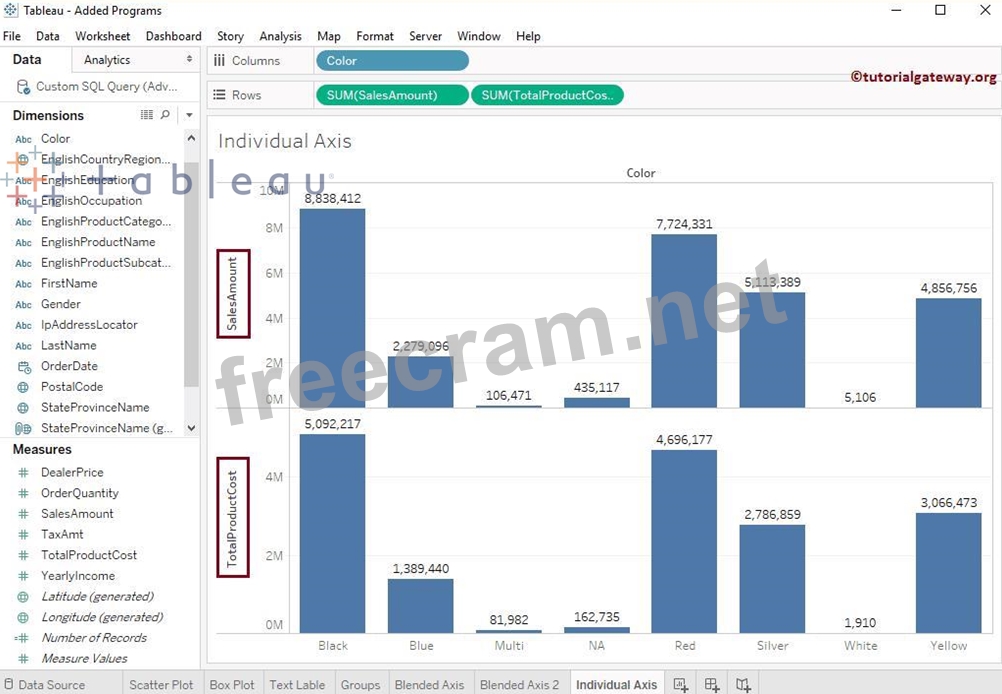Click the Color pill on Columns shelf
Screen dimensions: 1002x694
[391, 61]
